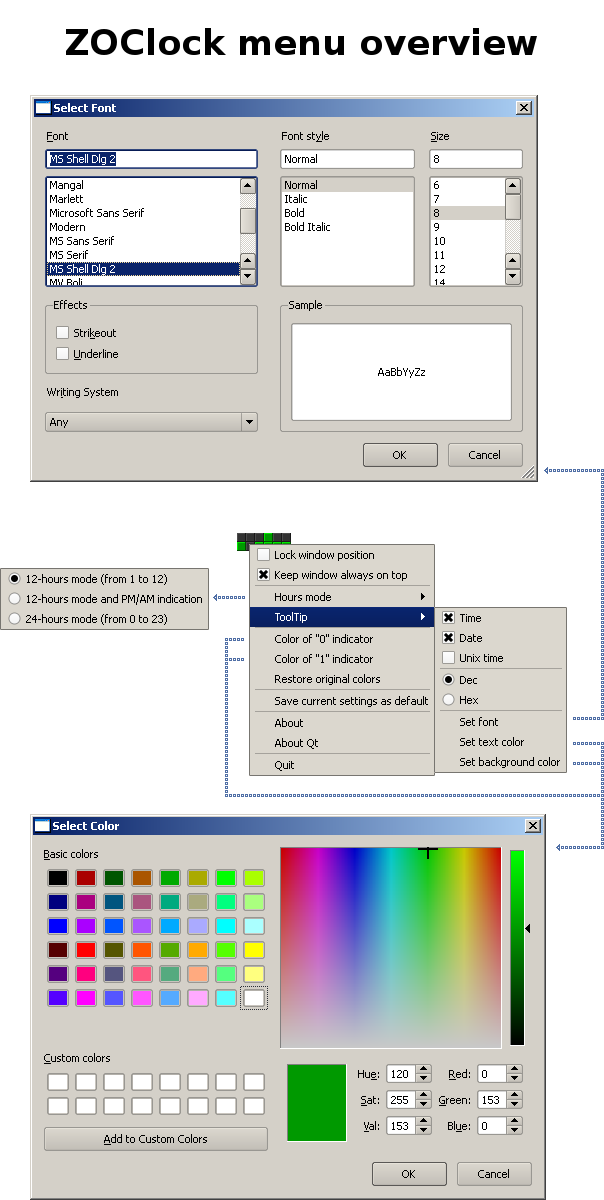
Task: Click the ZOClock green indicator widget
Action: (x=264, y=541)
